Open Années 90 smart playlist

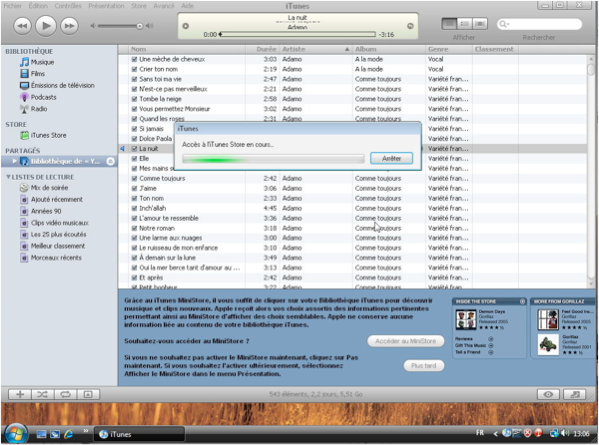click(x=46, y=211)
